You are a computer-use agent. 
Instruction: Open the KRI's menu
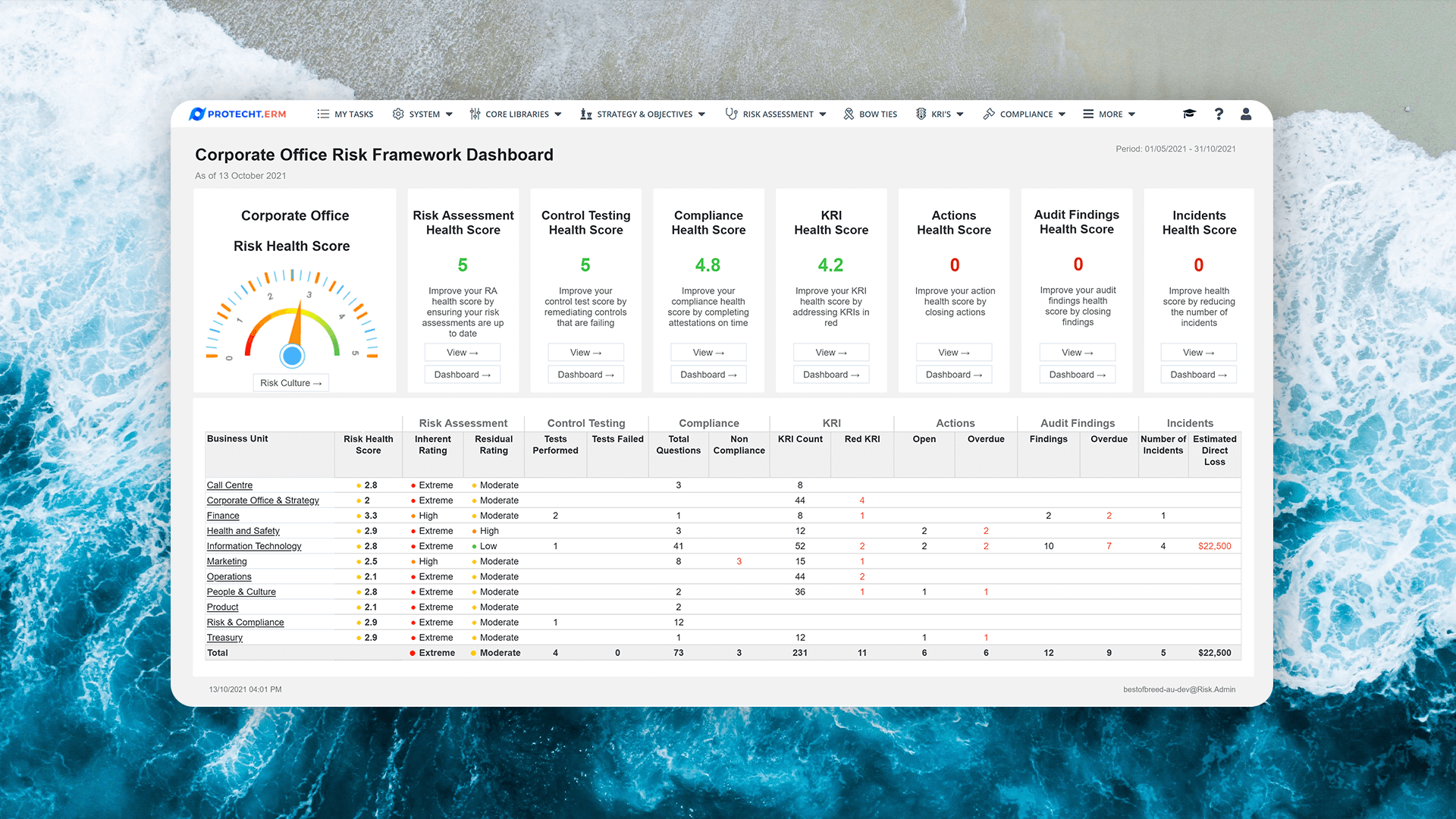pos(940,114)
